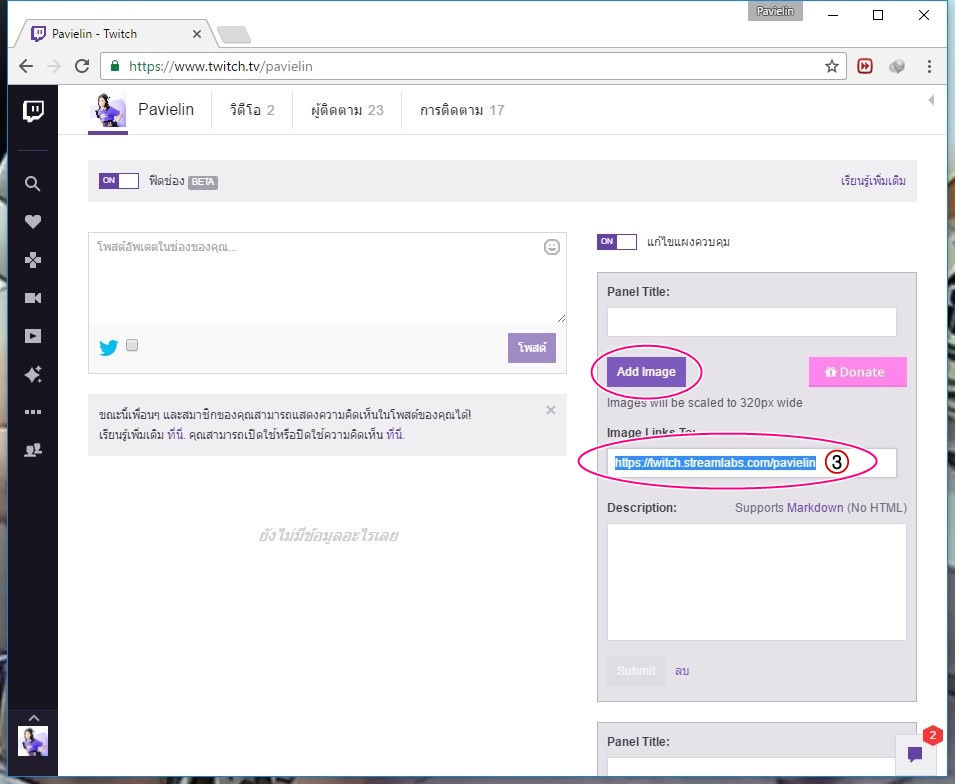The height and width of the screenshot is (784, 955).
Task: Click the purple โพสต์ button
Action: [x=532, y=348]
